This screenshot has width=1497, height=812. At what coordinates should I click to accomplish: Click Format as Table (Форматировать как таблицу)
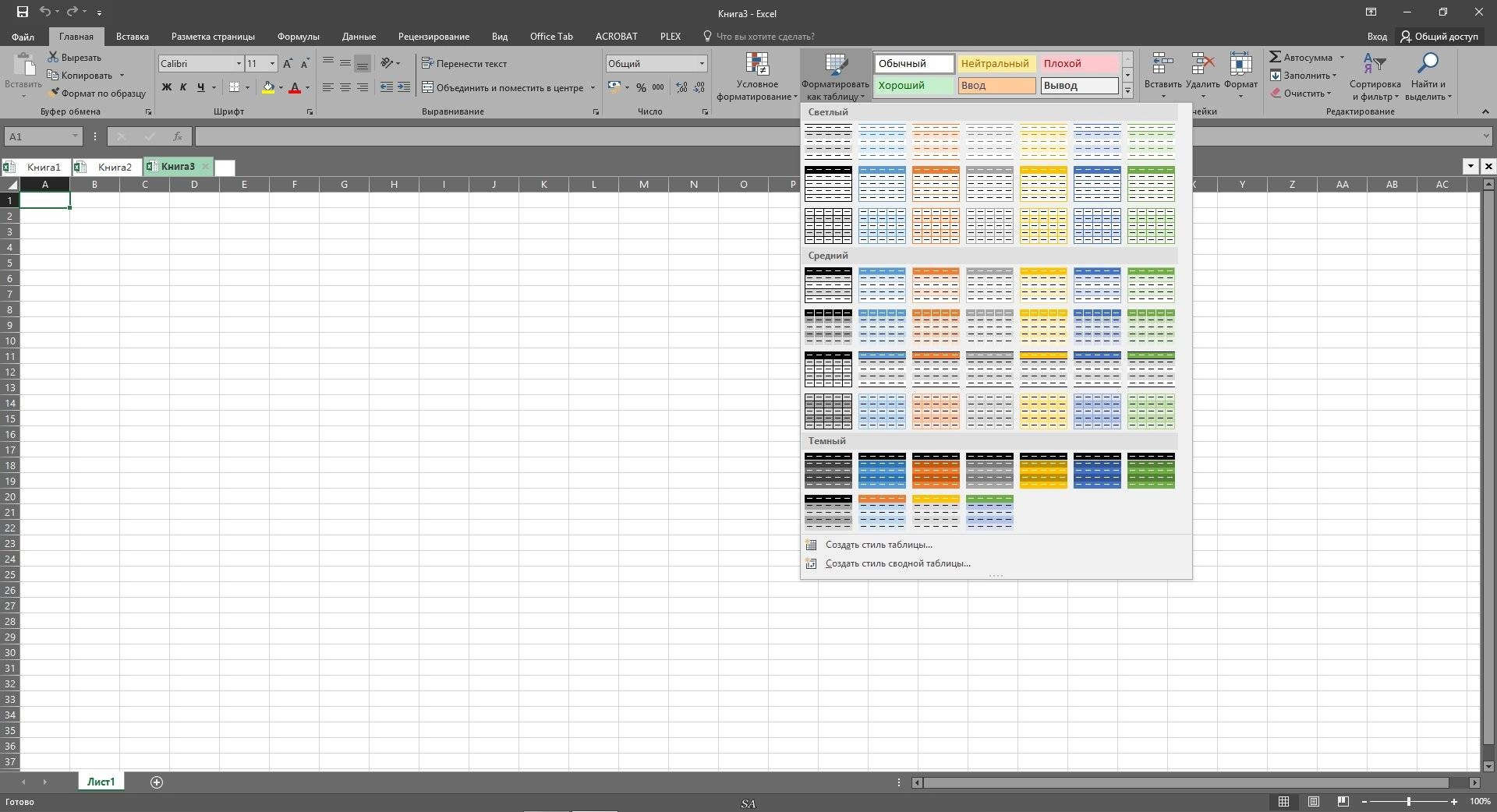click(x=835, y=76)
